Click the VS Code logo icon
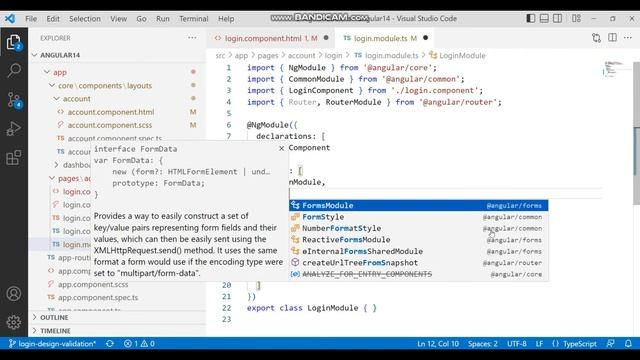Viewport: 640px width, 360px height. 10,18
